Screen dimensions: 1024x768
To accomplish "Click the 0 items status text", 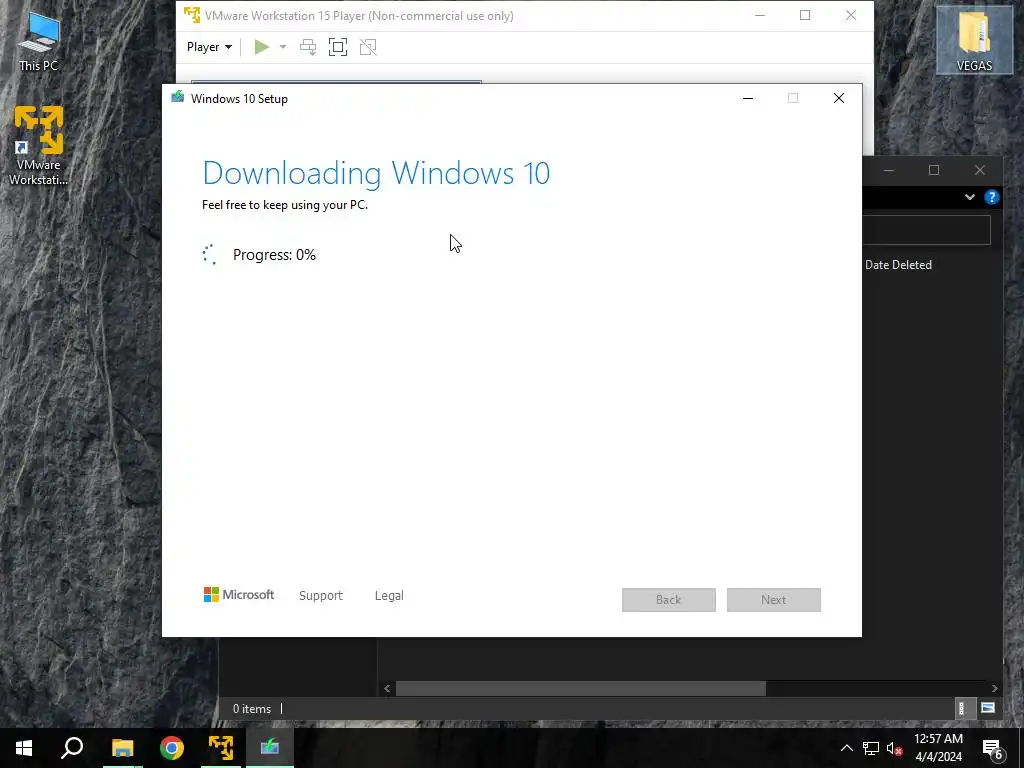I will point(251,709).
